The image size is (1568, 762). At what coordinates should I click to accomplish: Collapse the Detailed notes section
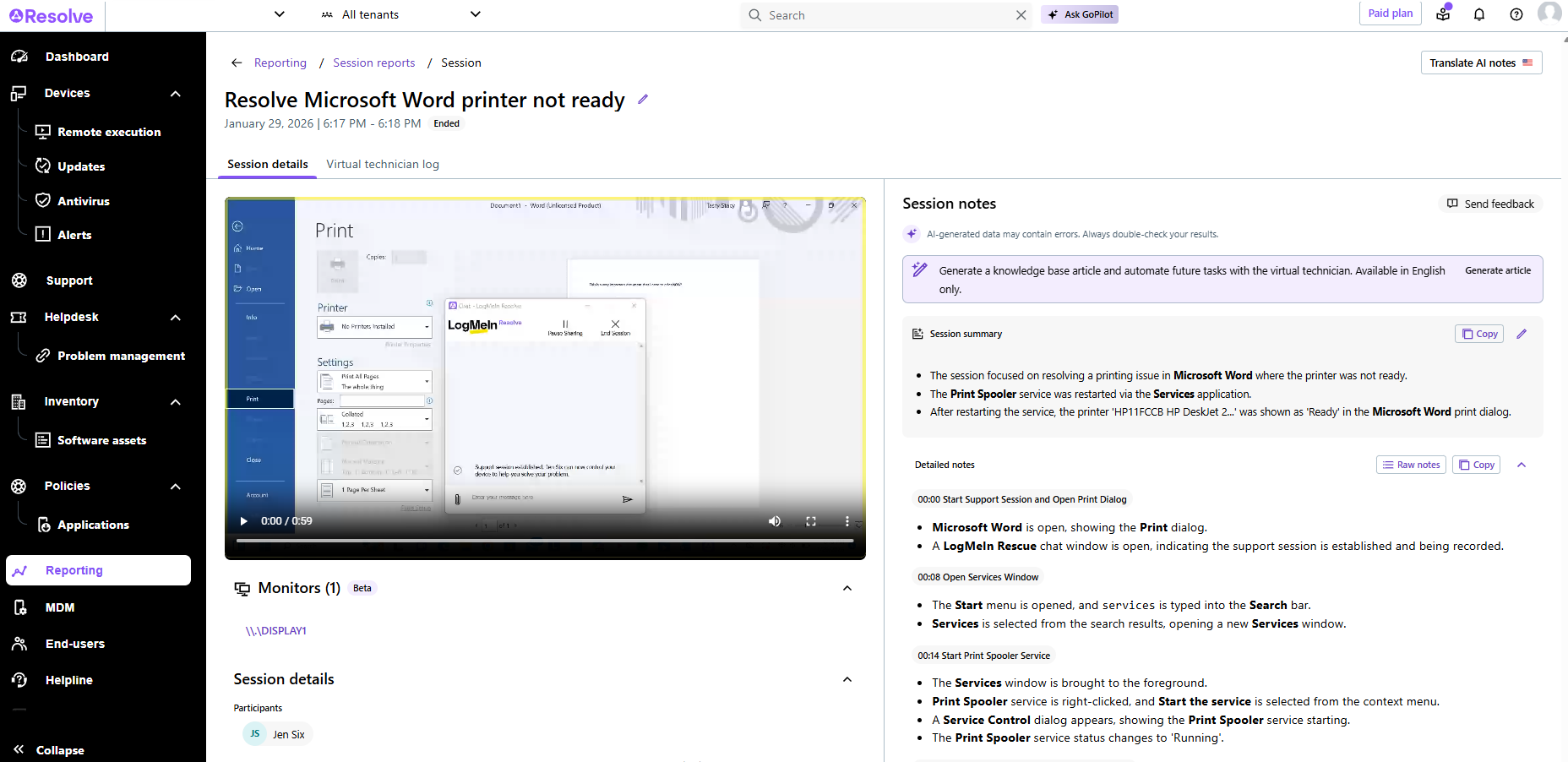coord(1522,465)
